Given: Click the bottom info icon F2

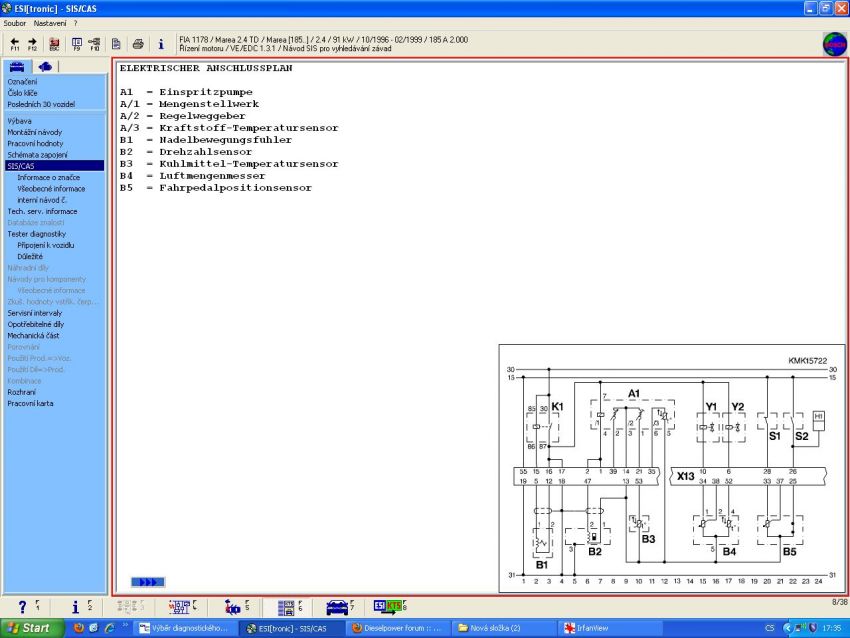Looking at the screenshot, I should 75,607.
